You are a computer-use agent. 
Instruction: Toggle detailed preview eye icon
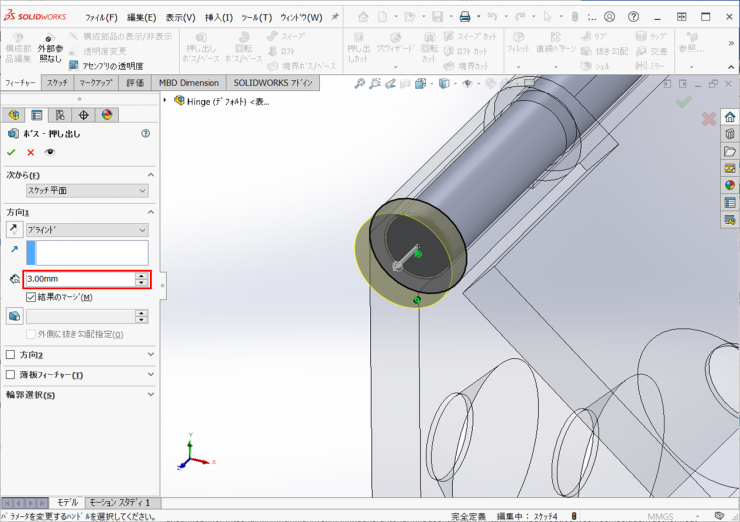[x=49, y=152]
